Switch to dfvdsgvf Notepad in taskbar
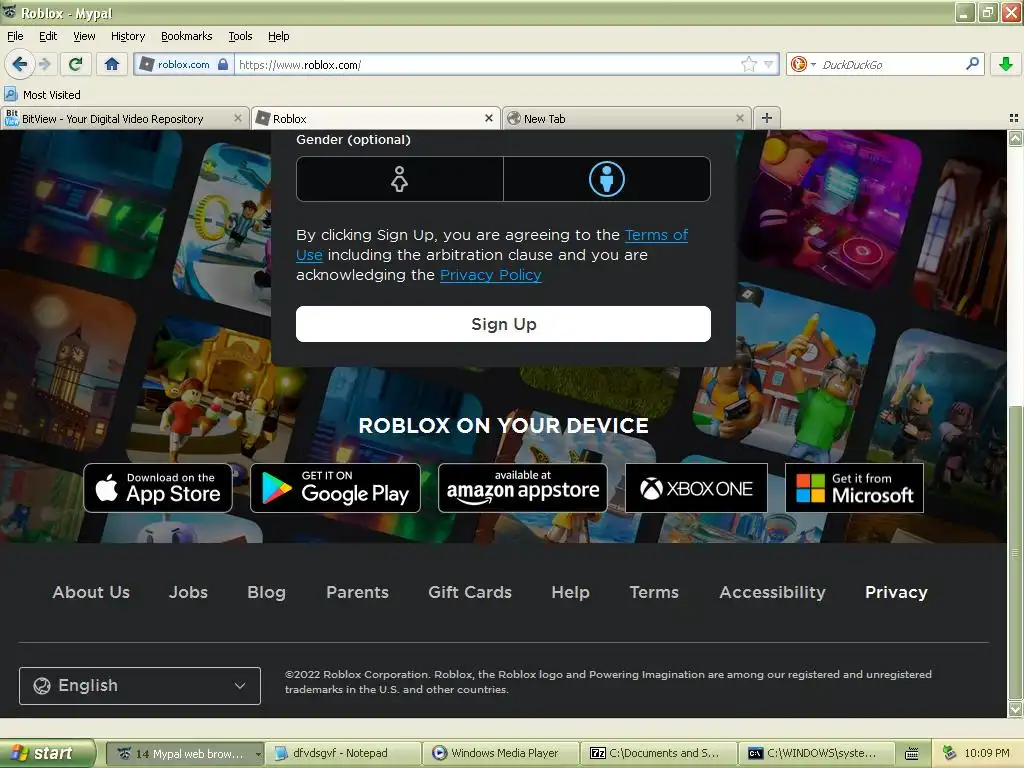Viewport: 1024px width, 768px height. click(x=342, y=753)
